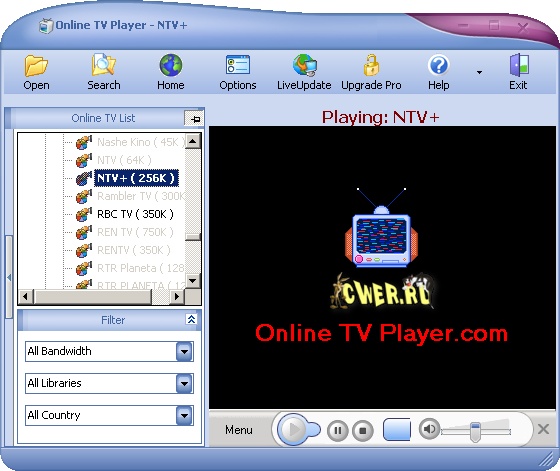
Task: Open the All Libraries dropdown
Action: click(184, 384)
